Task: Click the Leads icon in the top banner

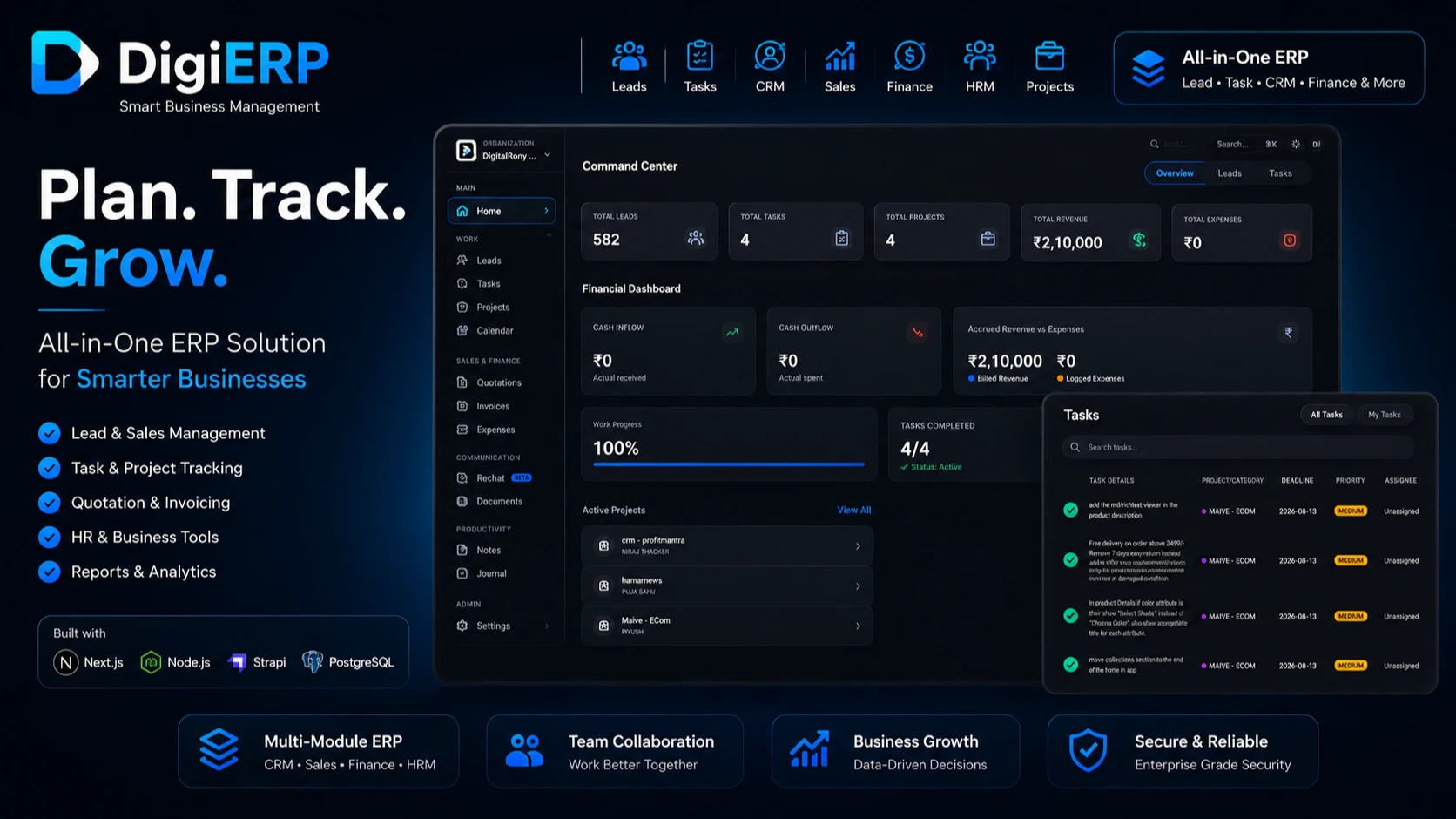Action: click(629, 57)
